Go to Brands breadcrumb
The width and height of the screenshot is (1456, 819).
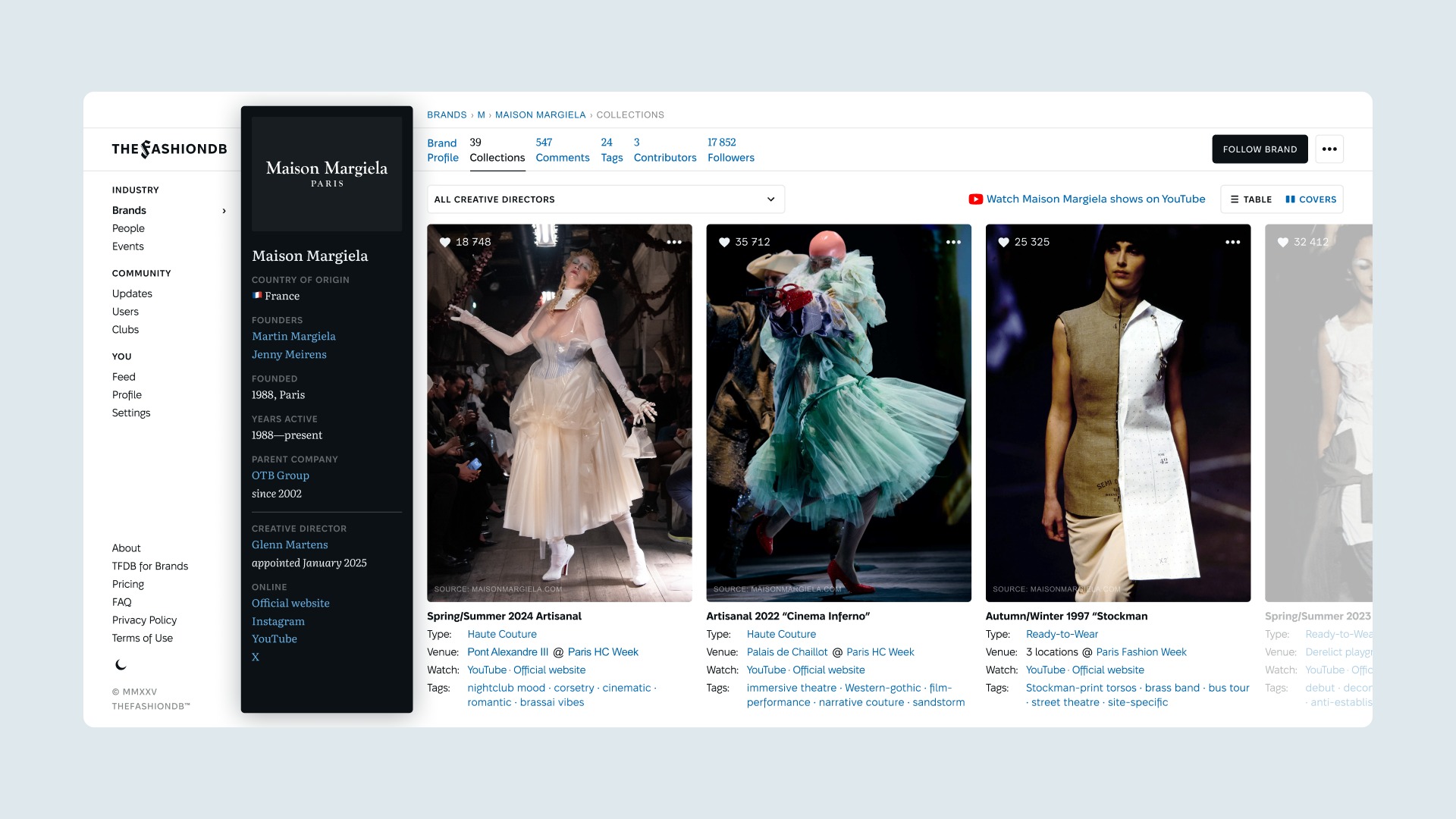tap(447, 115)
